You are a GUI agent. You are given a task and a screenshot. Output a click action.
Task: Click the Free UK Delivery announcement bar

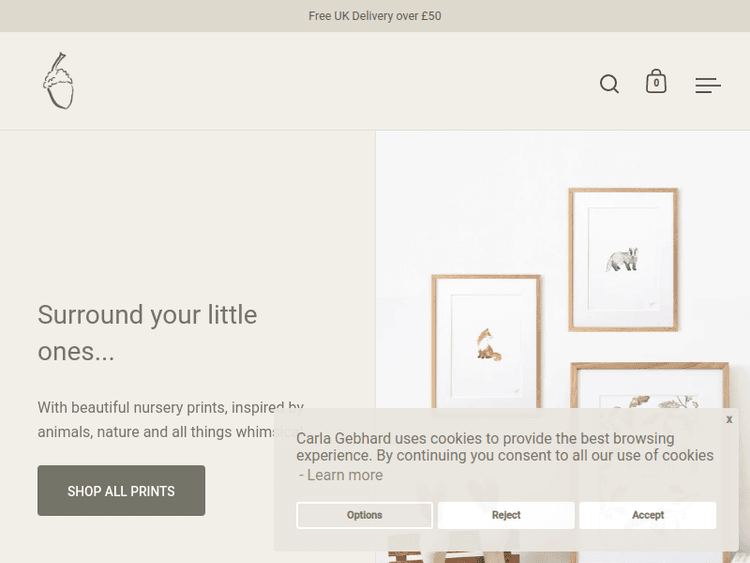[x=375, y=16]
